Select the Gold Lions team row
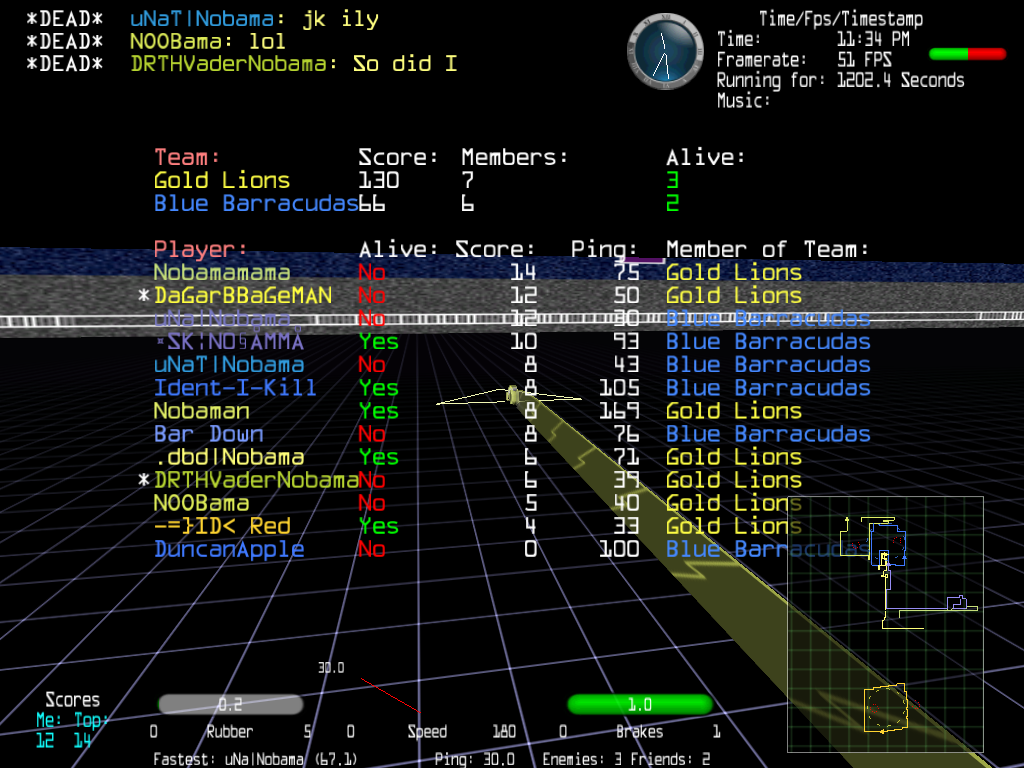 click(222, 181)
